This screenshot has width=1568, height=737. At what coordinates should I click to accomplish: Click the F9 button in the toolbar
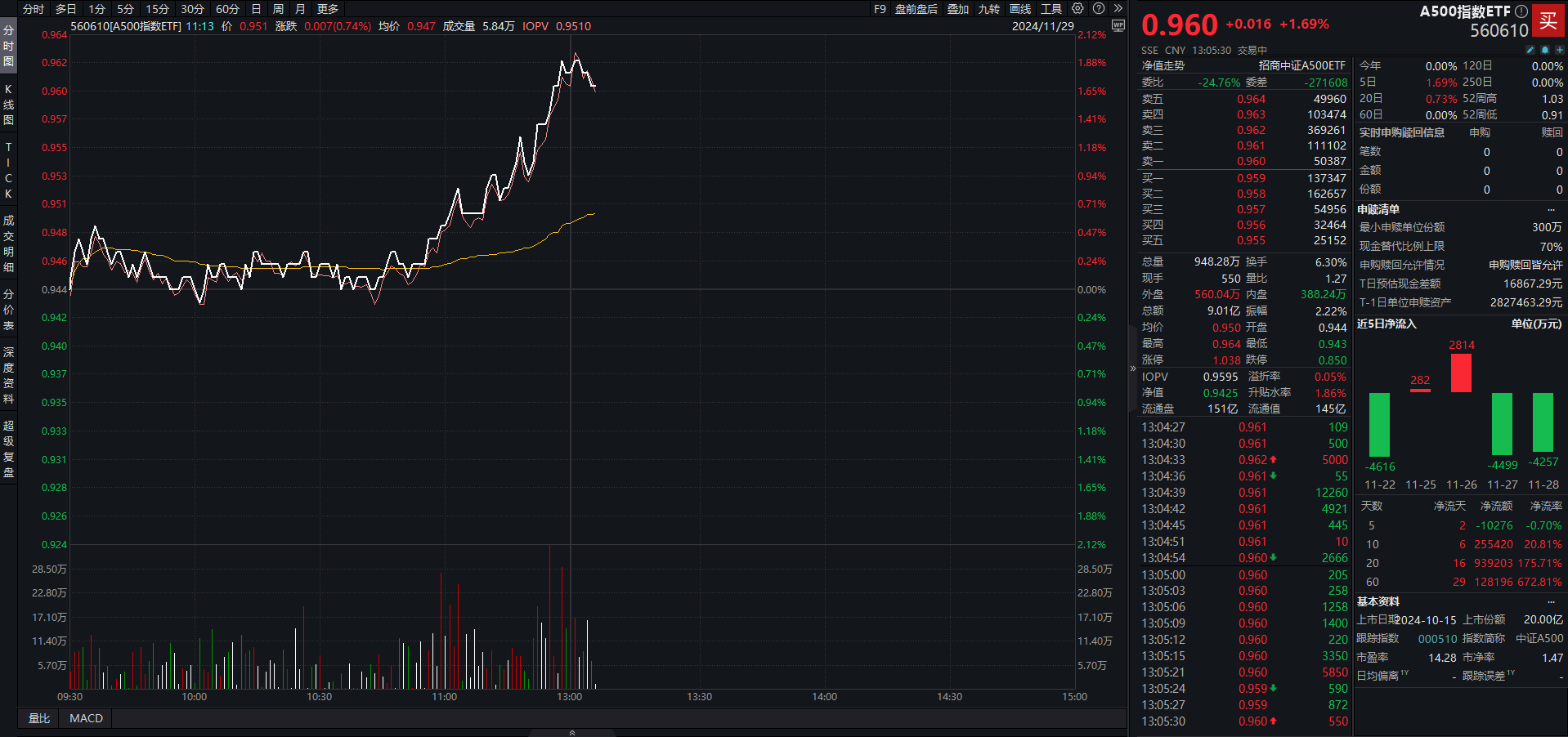pyautogui.click(x=879, y=9)
